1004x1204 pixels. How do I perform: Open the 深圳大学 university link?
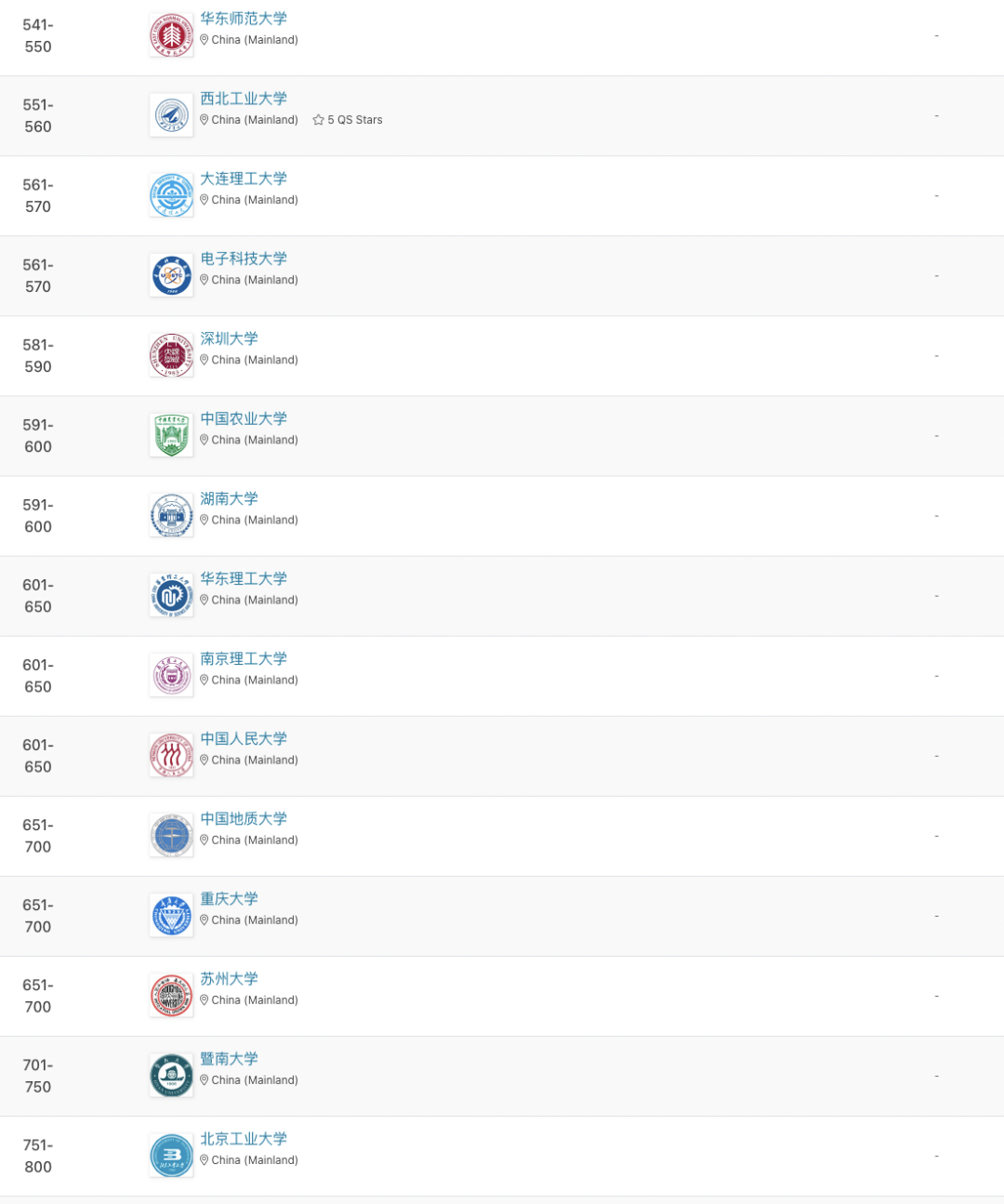tap(229, 339)
